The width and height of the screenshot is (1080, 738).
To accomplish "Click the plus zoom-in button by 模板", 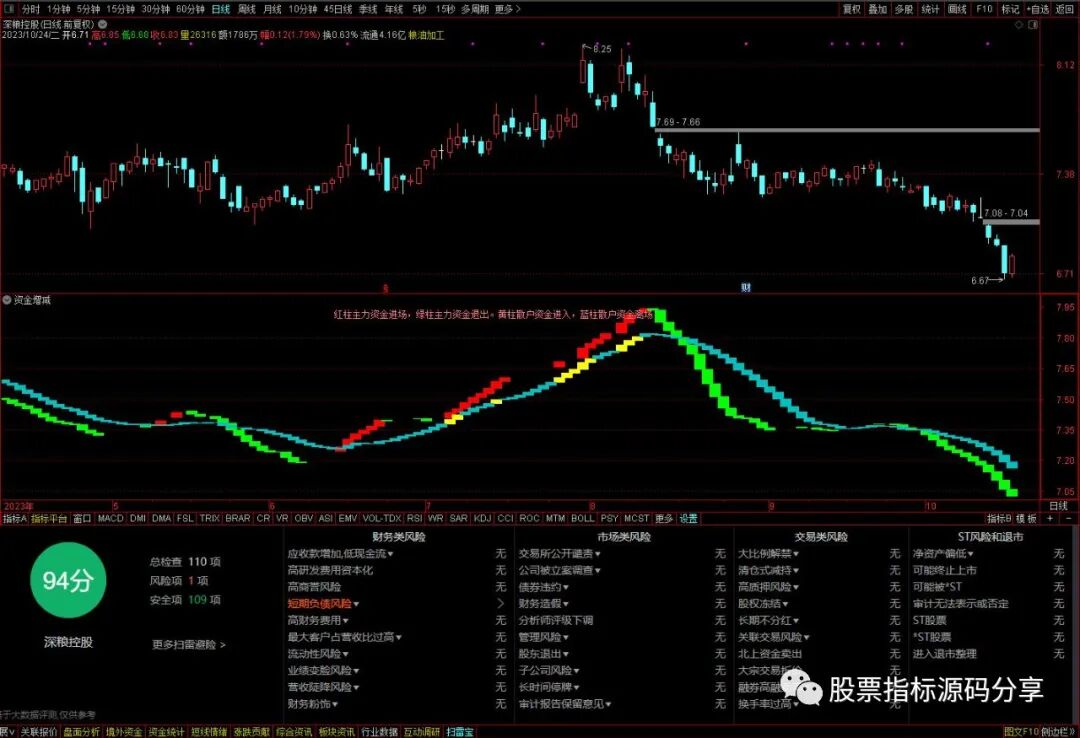I will (x=1050, y=518).
